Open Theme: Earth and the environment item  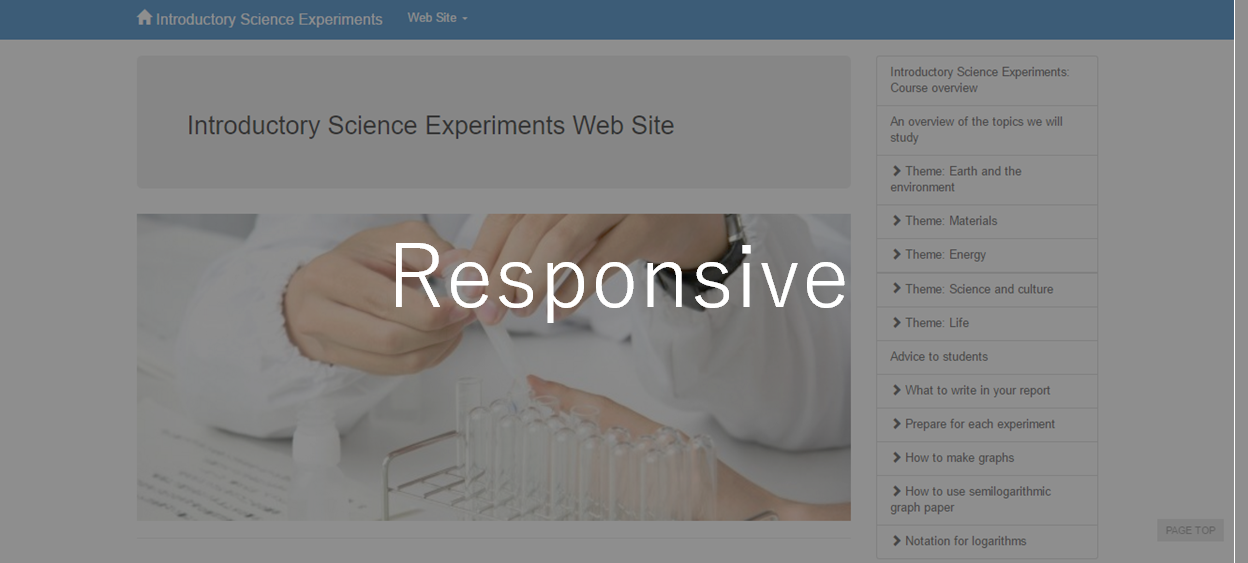tap(987, 180)
